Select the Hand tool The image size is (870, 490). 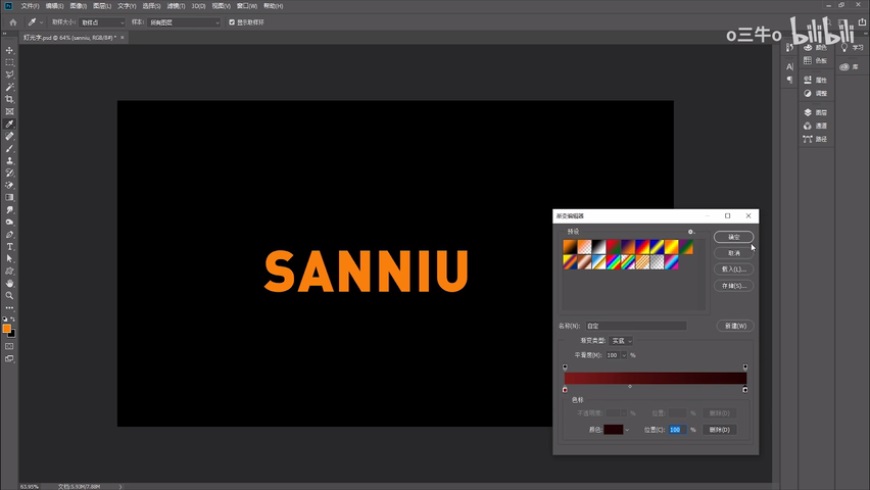pos(10,283)
